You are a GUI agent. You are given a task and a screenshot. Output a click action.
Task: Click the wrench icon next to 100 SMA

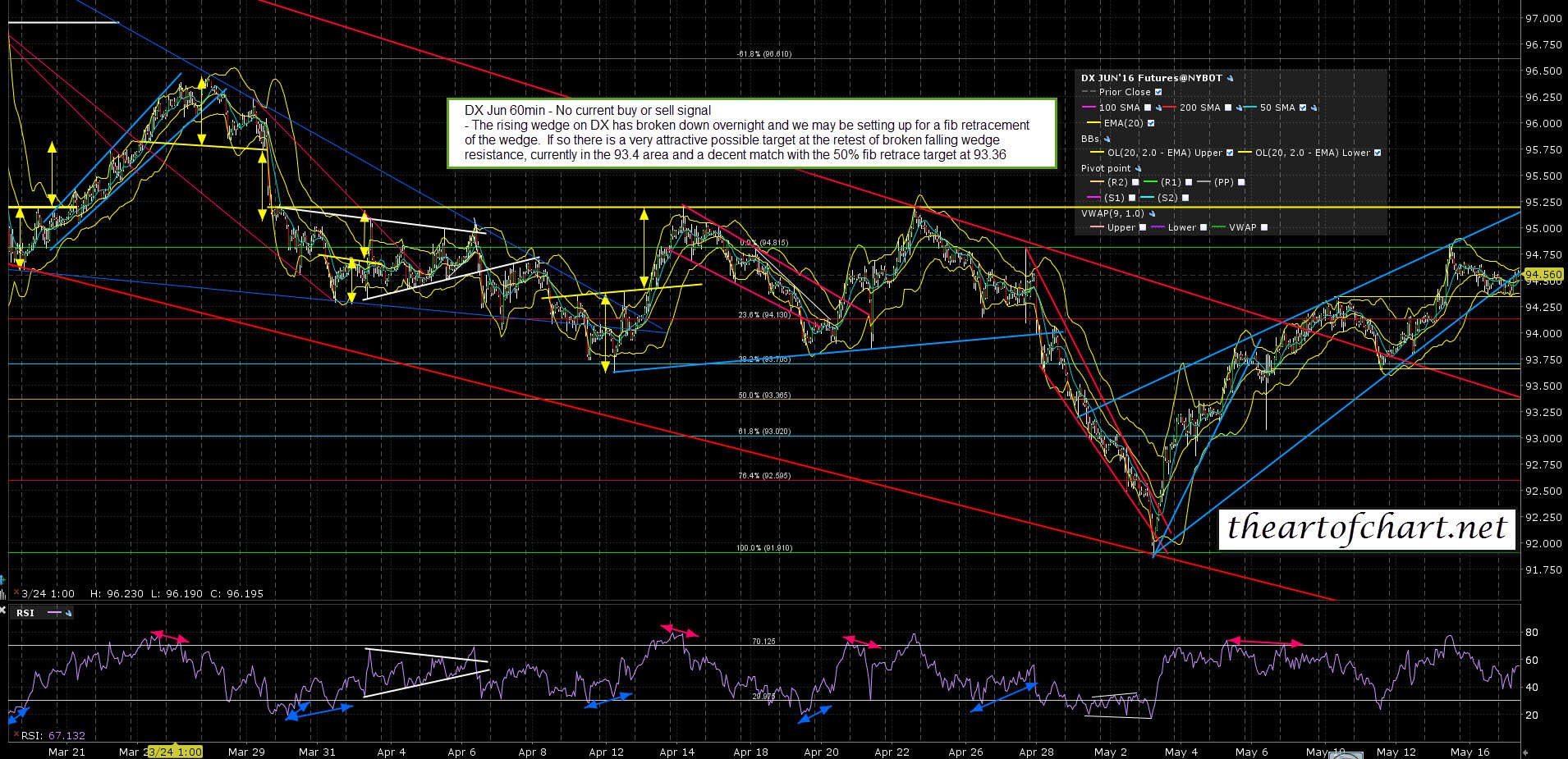coord(1158,108)
